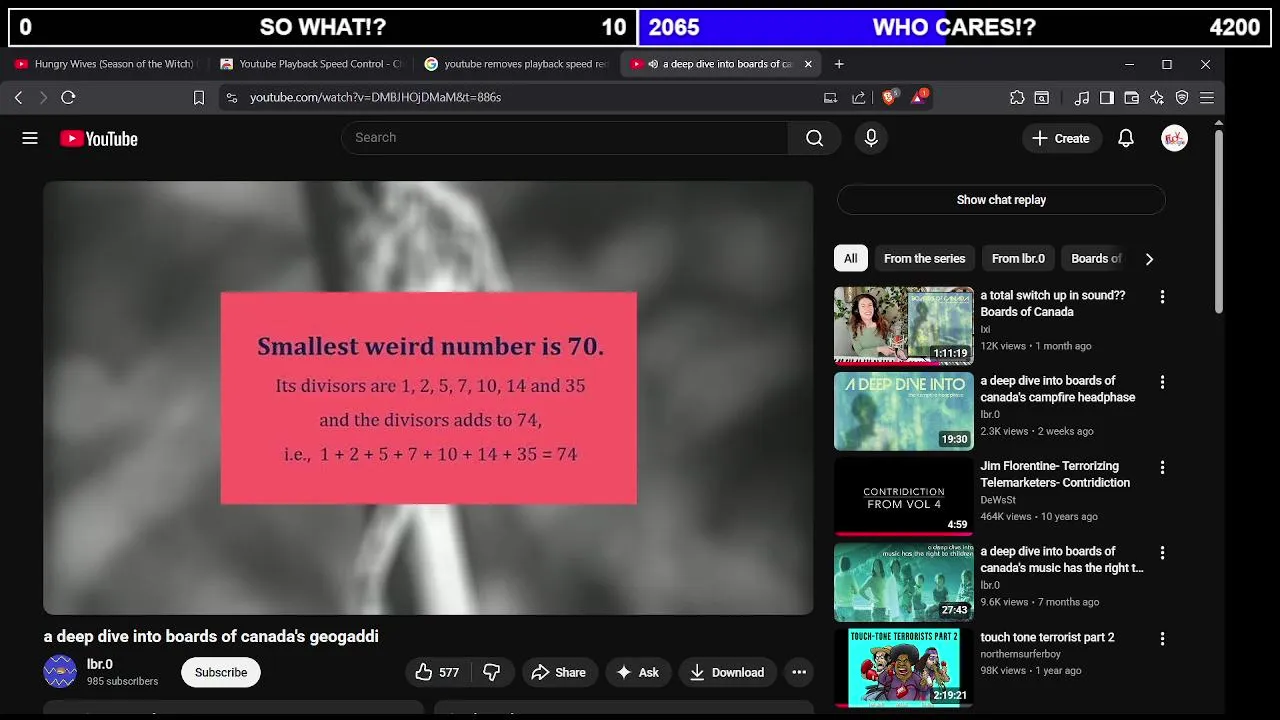Viewport: 1280px width, 720px height.
Task: Open Brave Shields lion icon
Action: (889, 96)
